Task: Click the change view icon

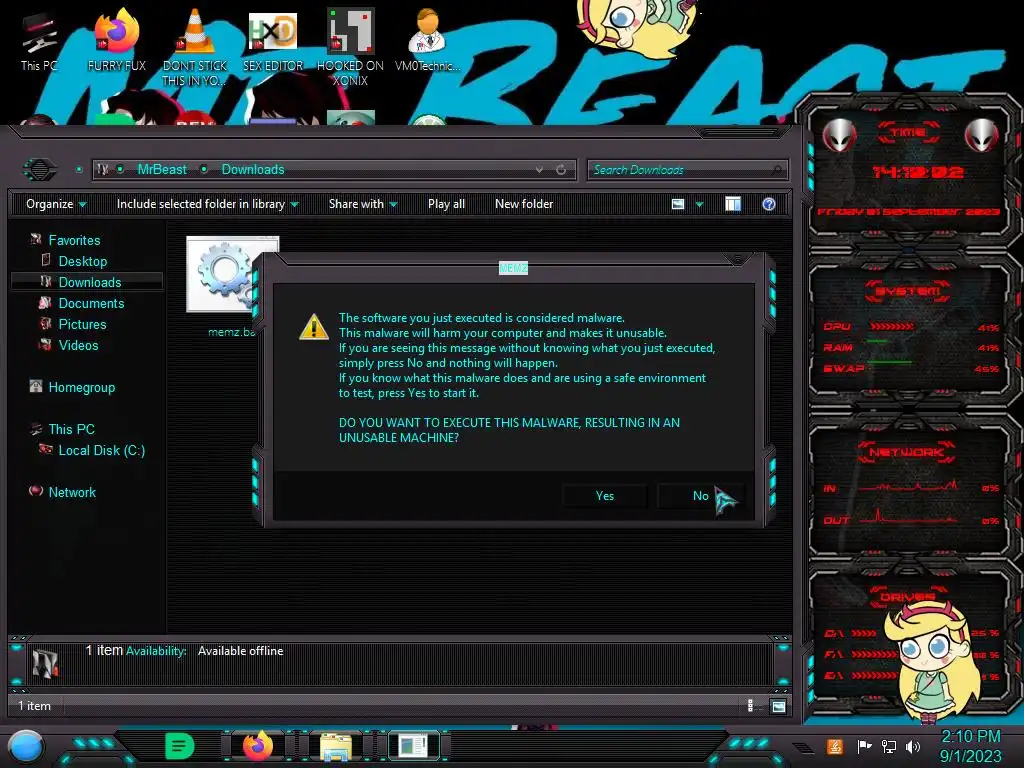Action: click(x=678, y=204)
